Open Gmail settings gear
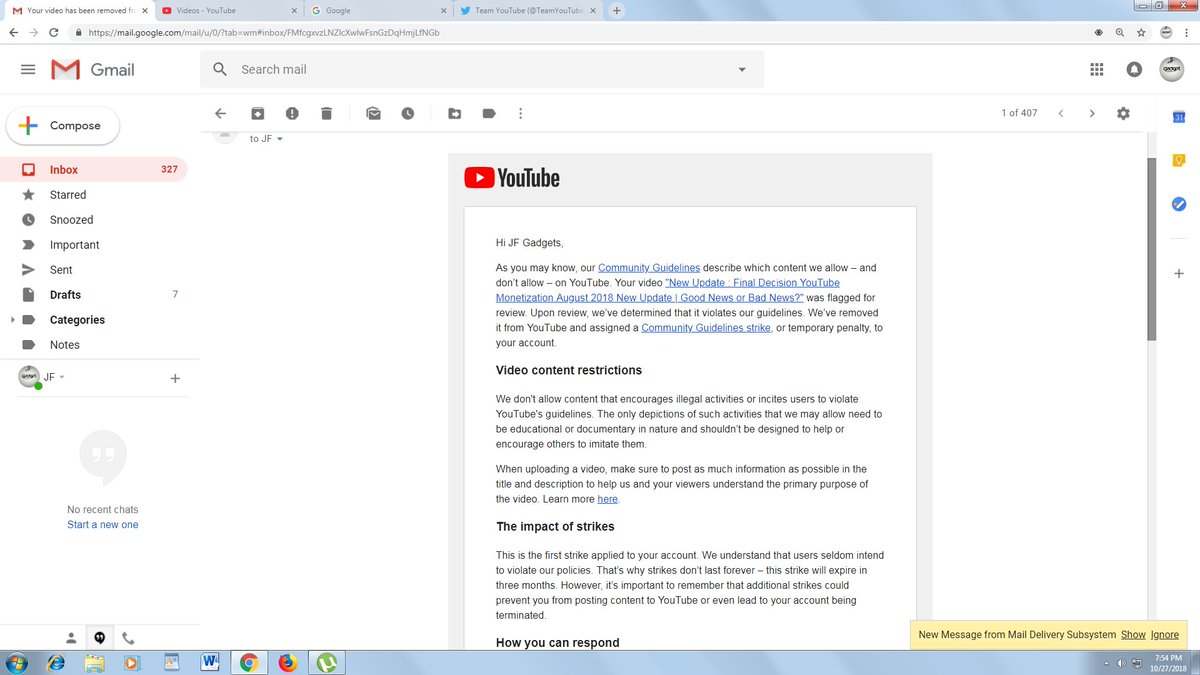Image resolution: width=1200 pixels, height=675 pixels. tap(1123, 114)
